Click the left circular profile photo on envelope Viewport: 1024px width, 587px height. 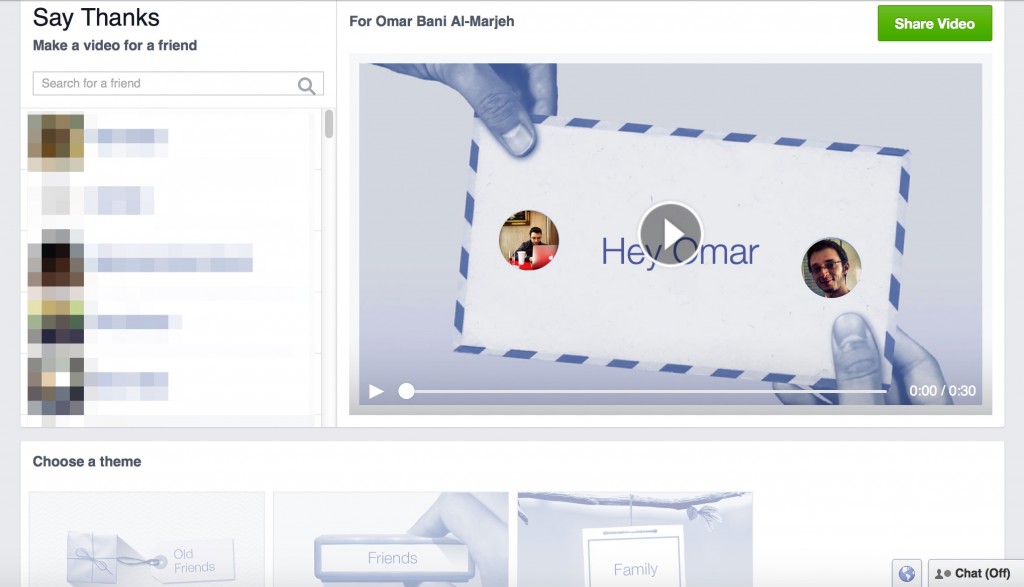(x=528, y=240)
